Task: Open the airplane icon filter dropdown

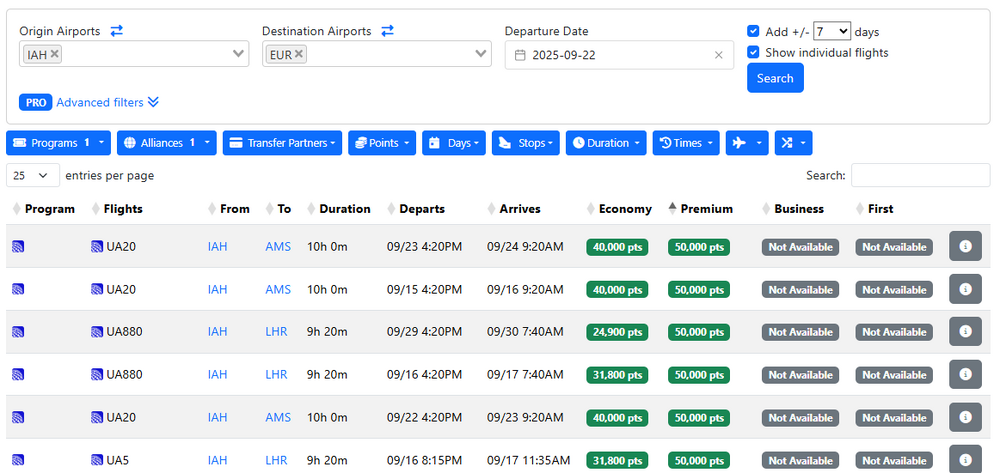Action: click(746, 143)
